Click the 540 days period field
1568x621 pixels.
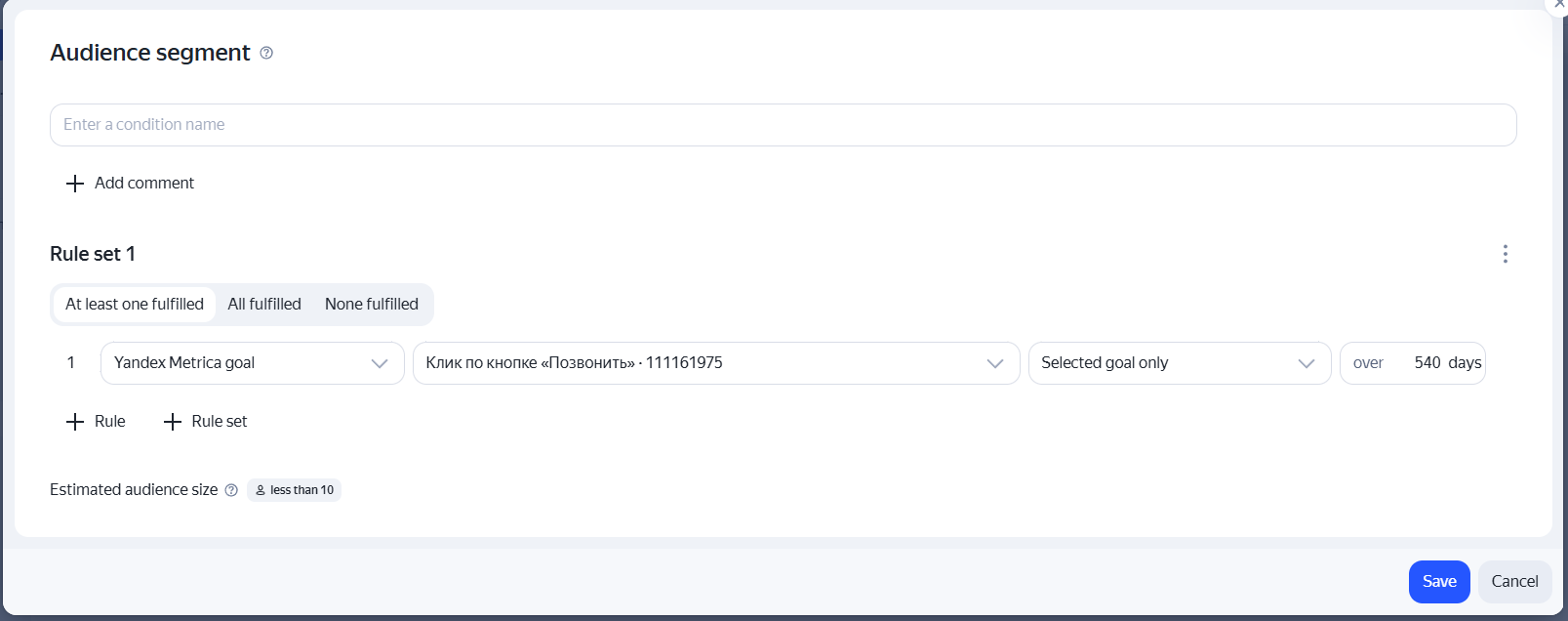point(1413,363)
